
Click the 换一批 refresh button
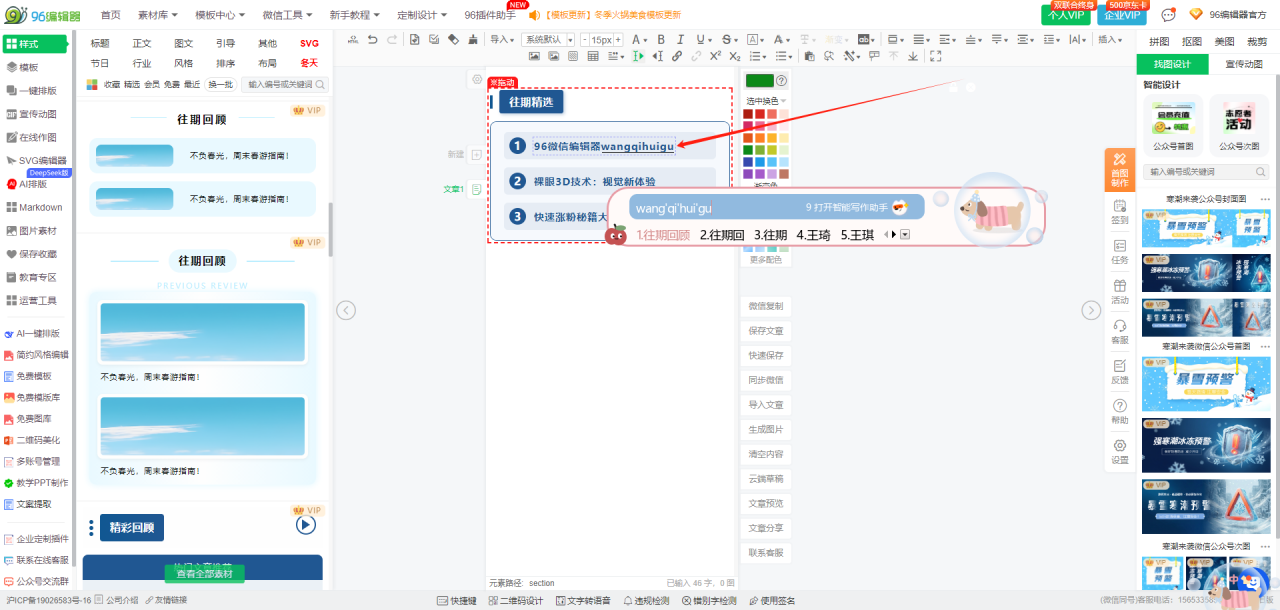click(220, 85)
